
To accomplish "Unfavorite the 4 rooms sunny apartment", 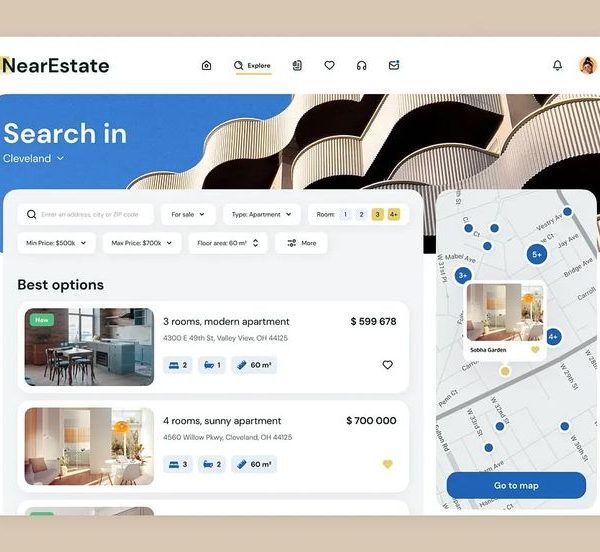I will pos(388,464).
